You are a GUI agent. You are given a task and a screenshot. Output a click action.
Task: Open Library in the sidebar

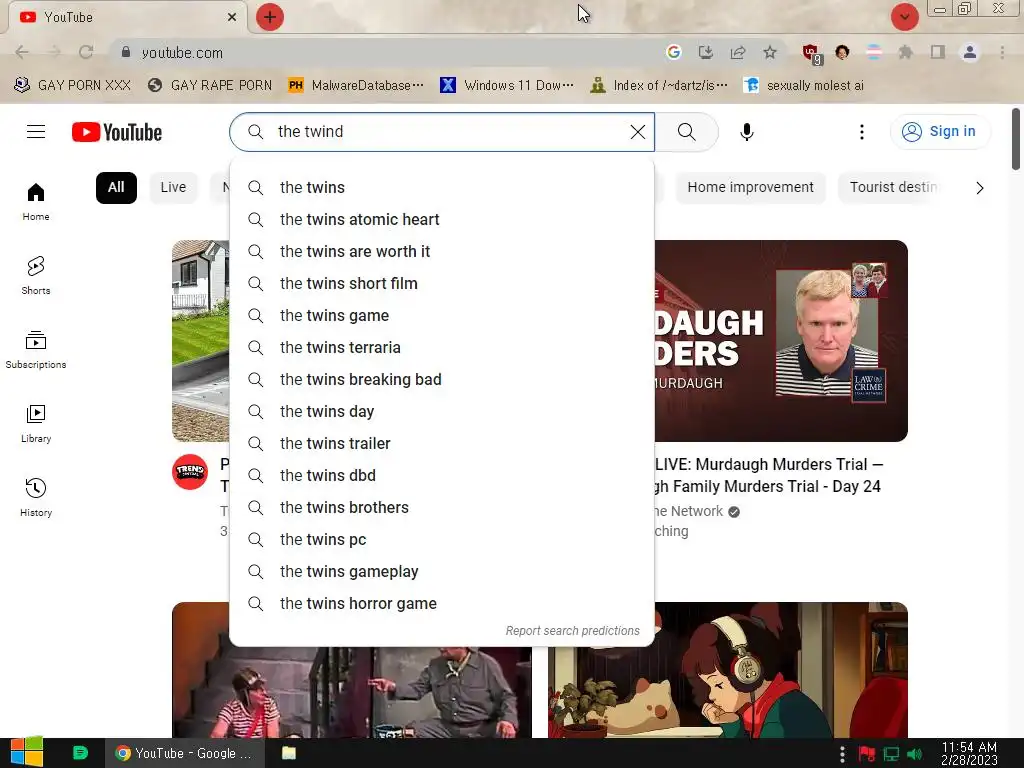tap(36, 423)
